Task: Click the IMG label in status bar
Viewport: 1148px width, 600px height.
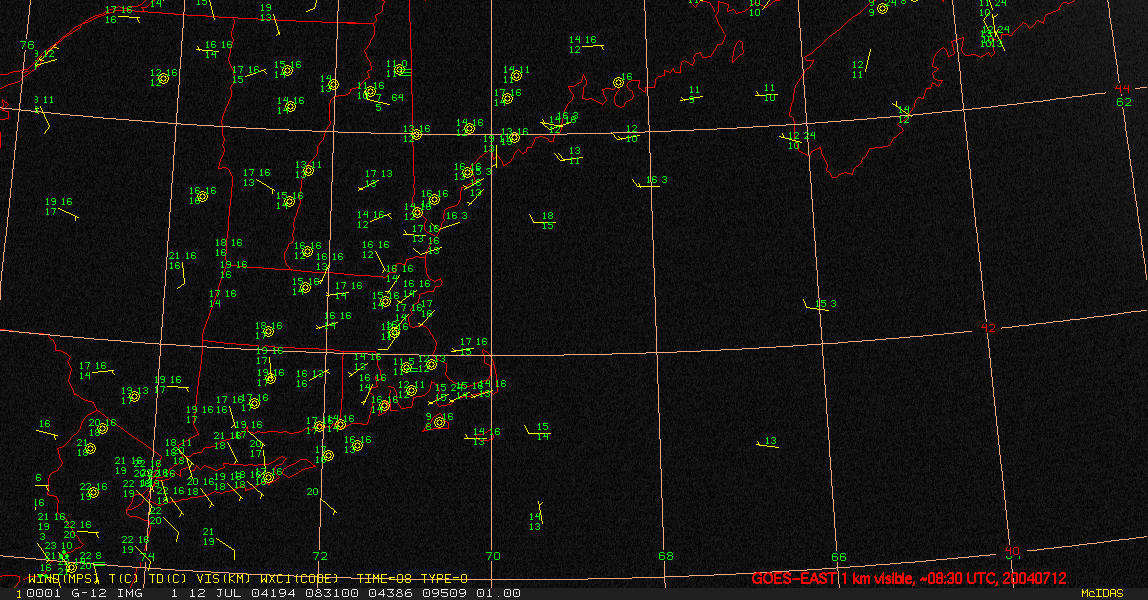Action: (129, 593)
